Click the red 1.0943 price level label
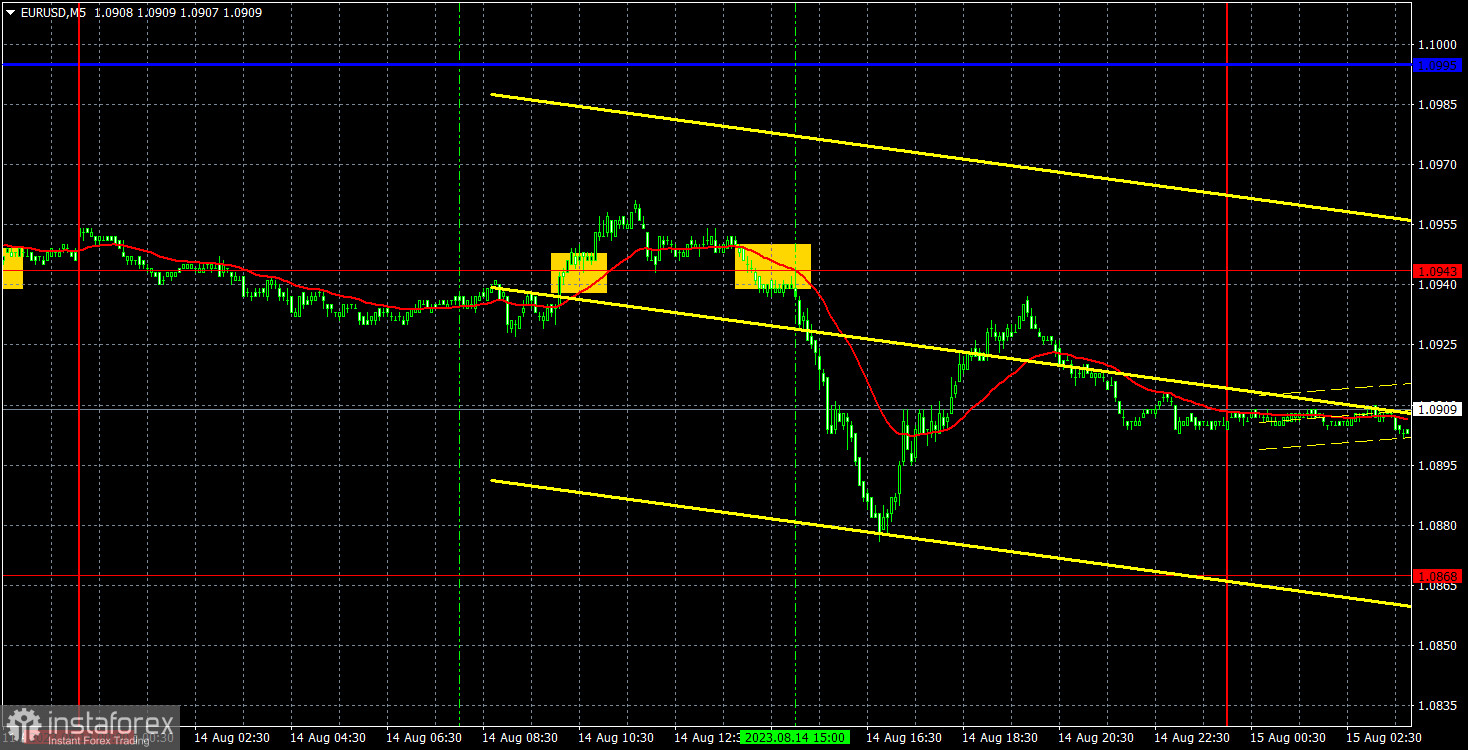 pos(1437,271)
